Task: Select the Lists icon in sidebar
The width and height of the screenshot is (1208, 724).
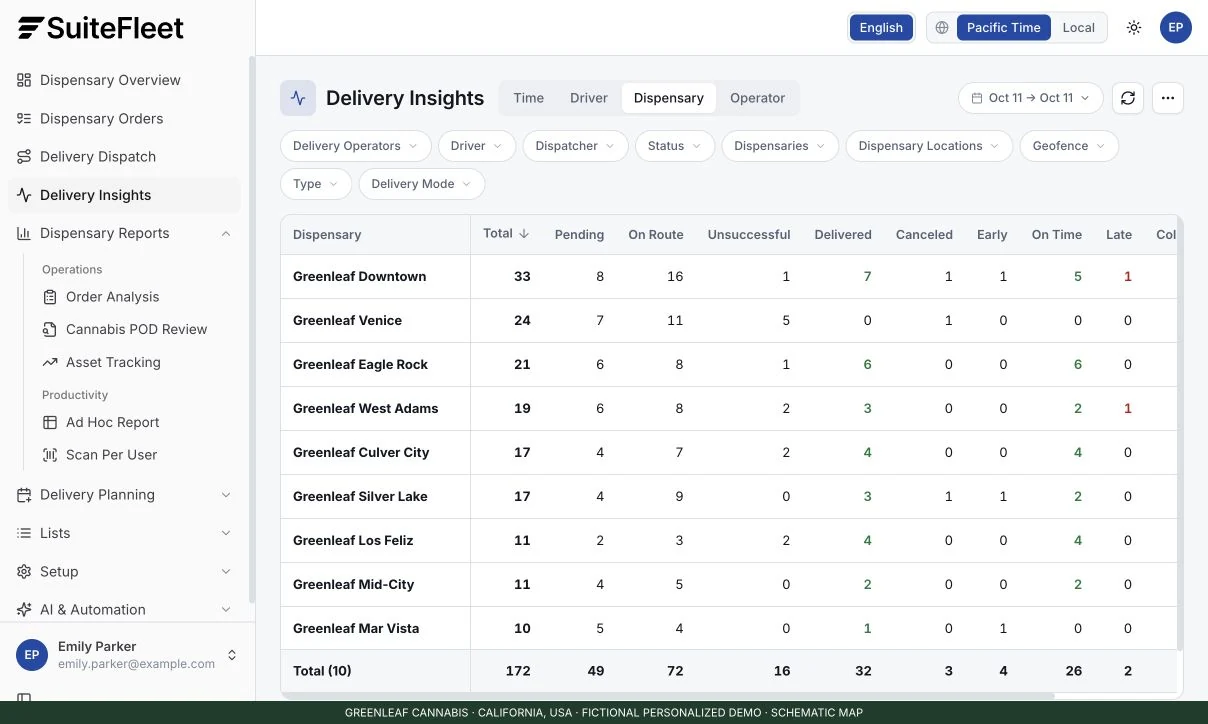Action: click(24, 533)
